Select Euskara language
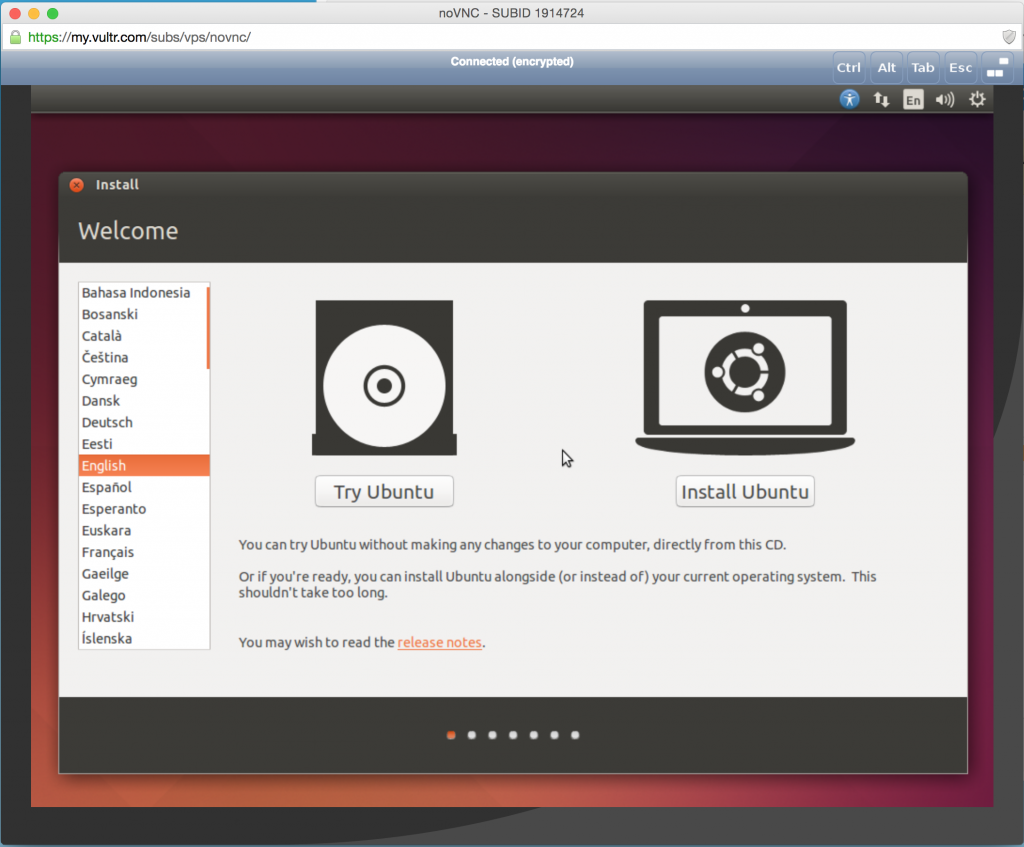 tap(142, 530)
